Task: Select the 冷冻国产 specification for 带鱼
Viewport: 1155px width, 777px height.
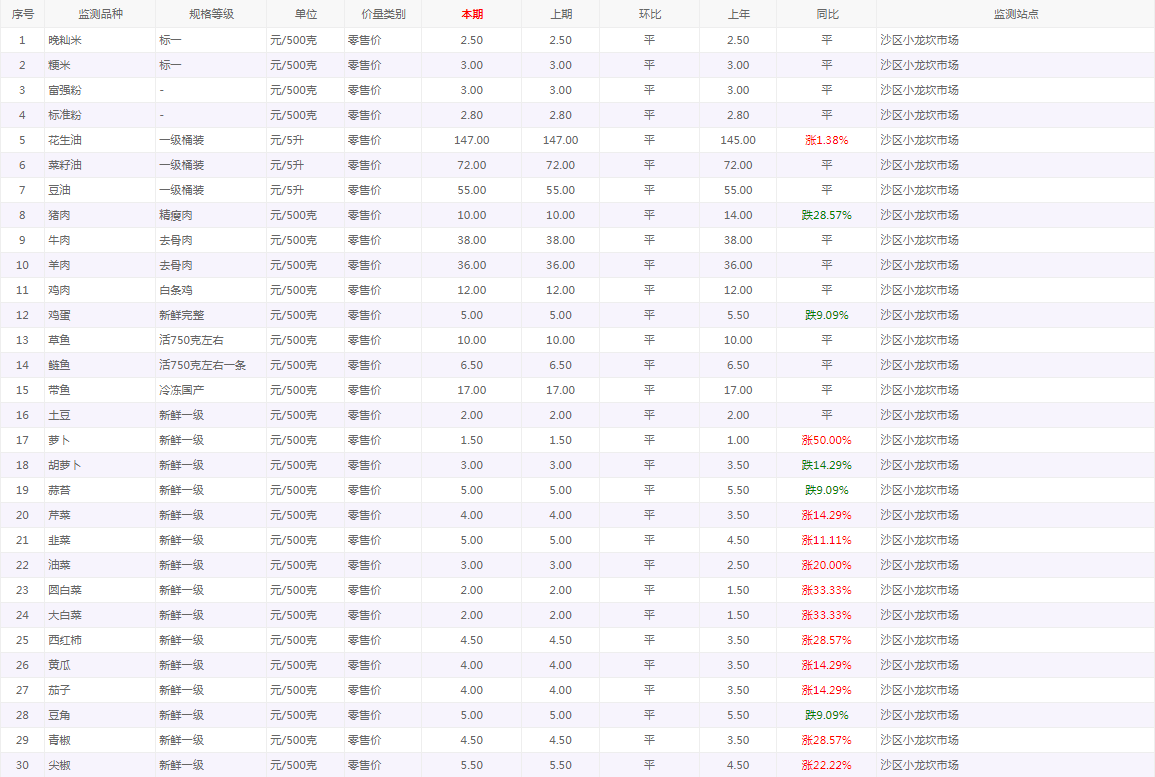Action: pos(181,390)
